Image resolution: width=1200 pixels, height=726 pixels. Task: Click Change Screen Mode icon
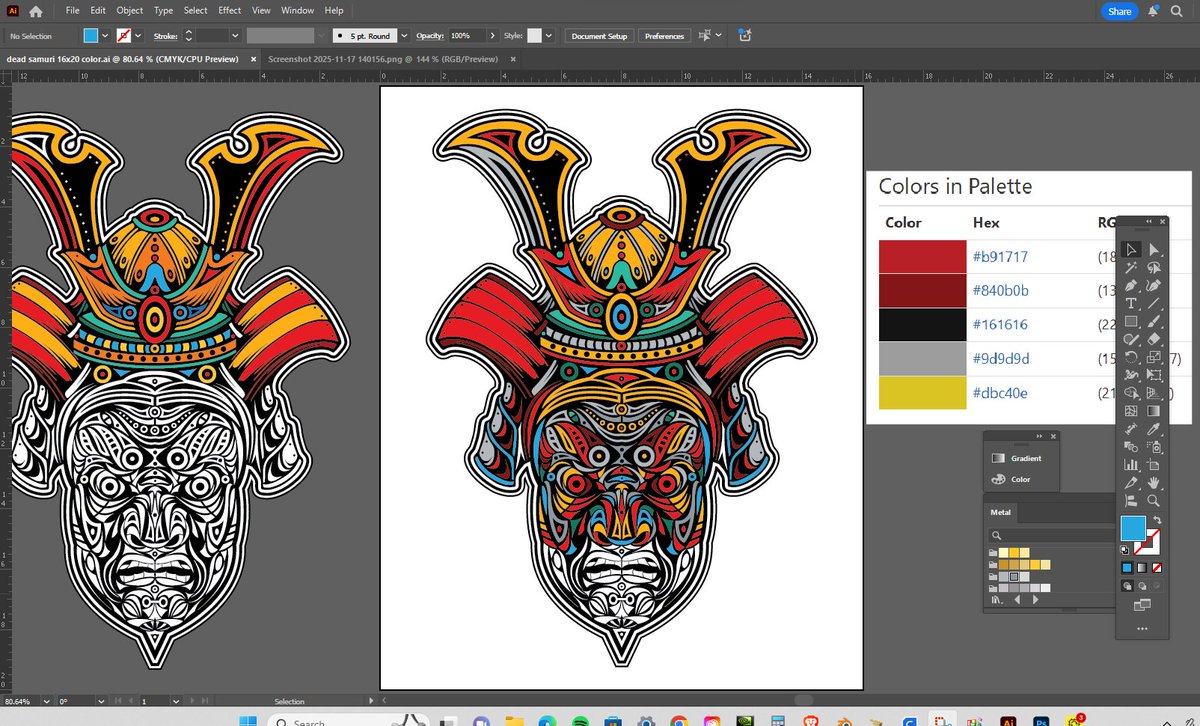click(x=1140, y=604)
